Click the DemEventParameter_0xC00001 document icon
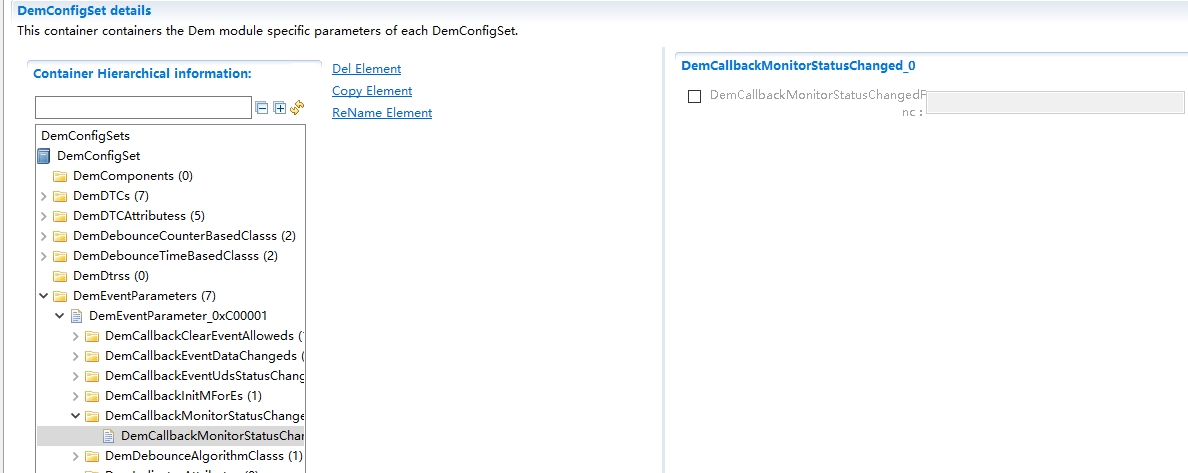Viewport: 1188px width, 473px height. coord(76,316)
